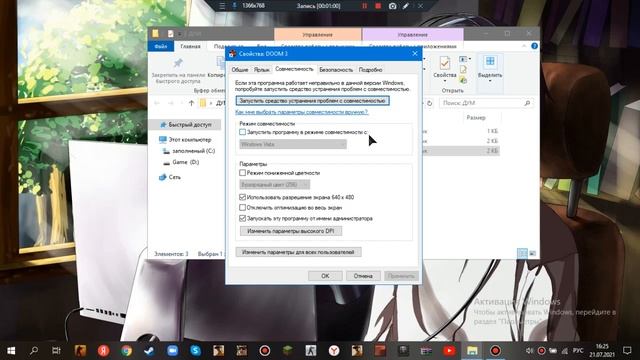Viewport: 640px width, 360px height.
Task: Switch Explorer to details view icon
Action: (x=522, y=253)
